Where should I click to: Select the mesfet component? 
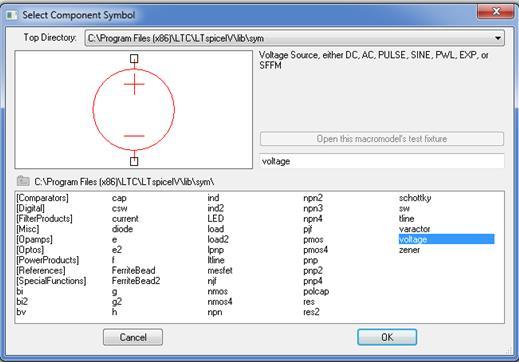tap(220, 270)
